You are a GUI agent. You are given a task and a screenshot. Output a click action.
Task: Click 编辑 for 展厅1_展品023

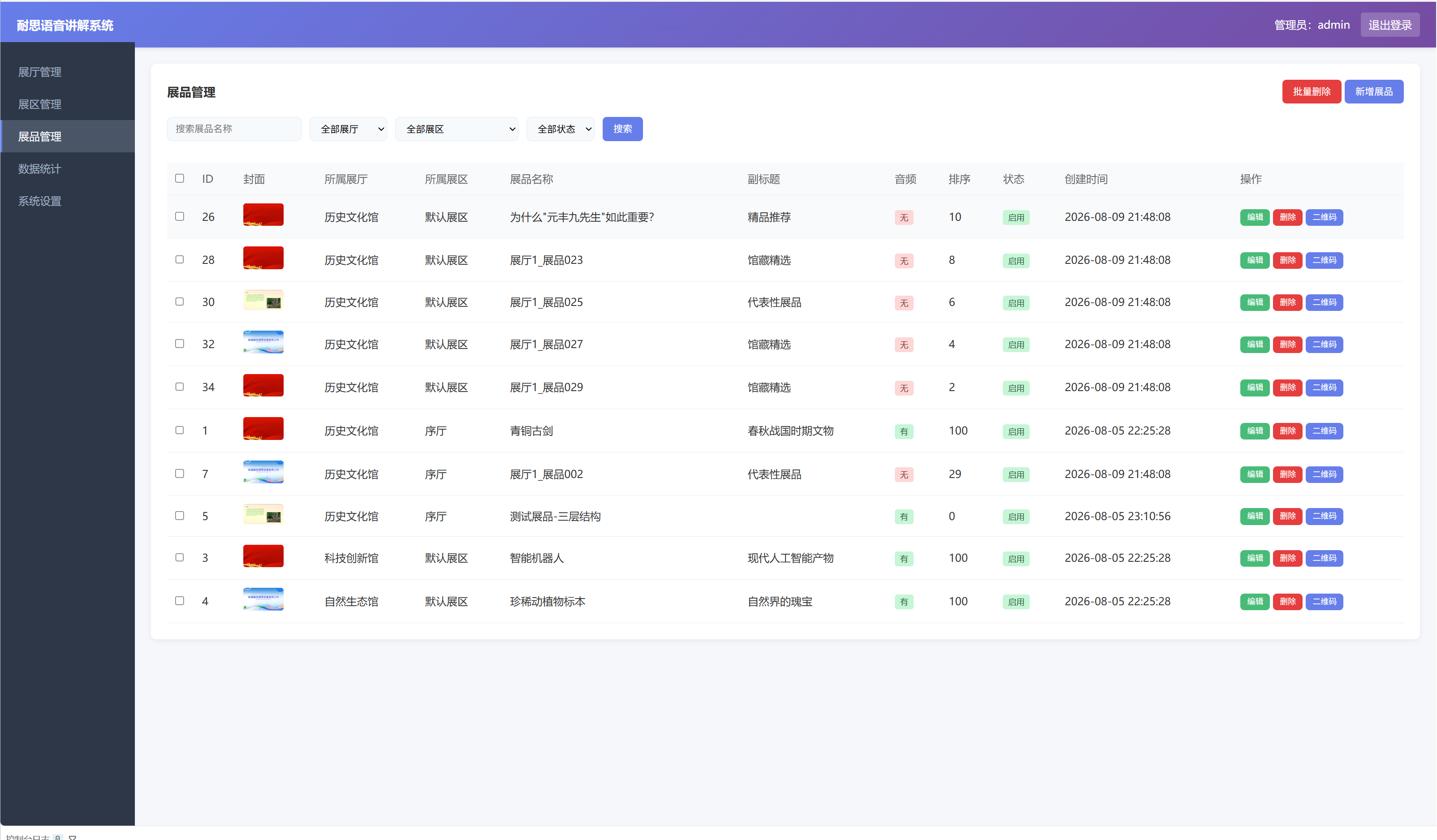(x=1255, y=260)
